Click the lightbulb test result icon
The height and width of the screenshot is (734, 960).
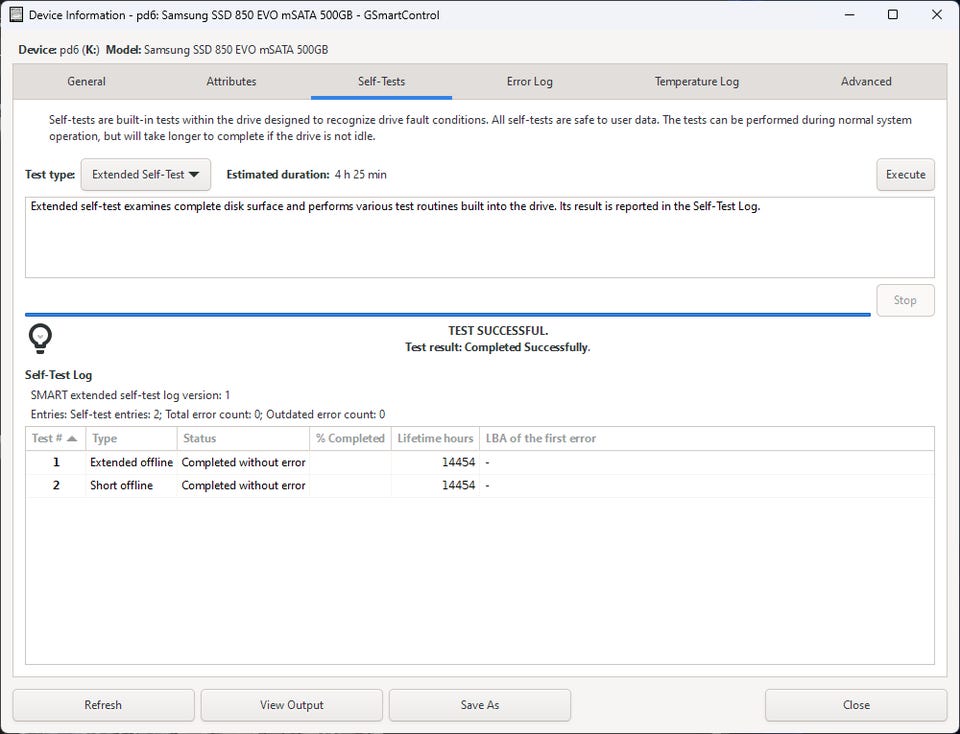(40, 339)
